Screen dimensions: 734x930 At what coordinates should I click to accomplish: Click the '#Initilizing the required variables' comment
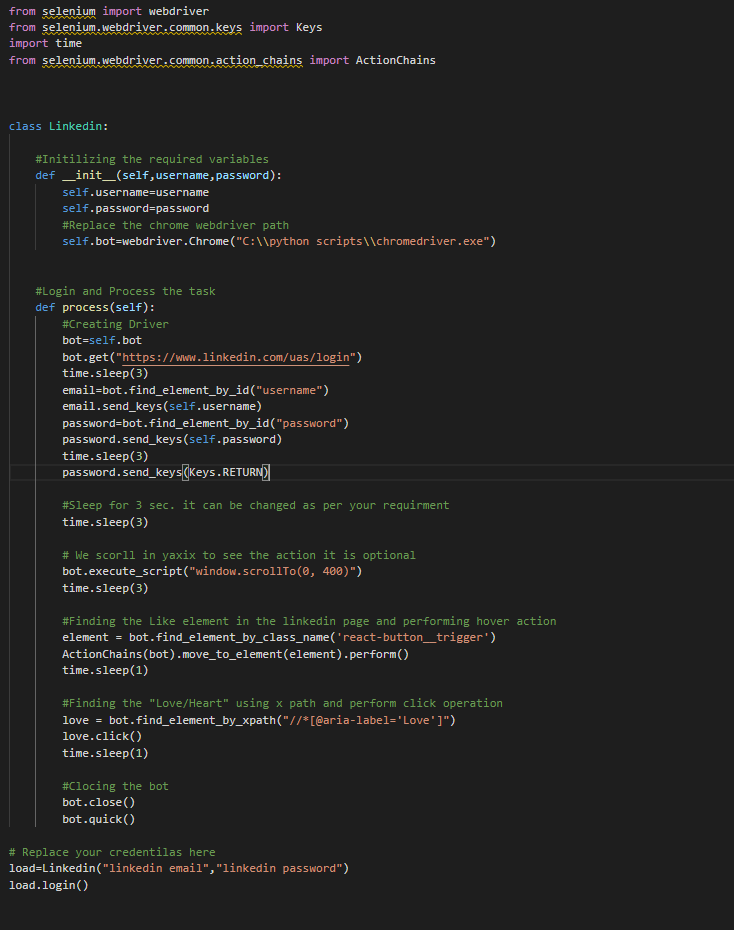(x=152, y=159)
